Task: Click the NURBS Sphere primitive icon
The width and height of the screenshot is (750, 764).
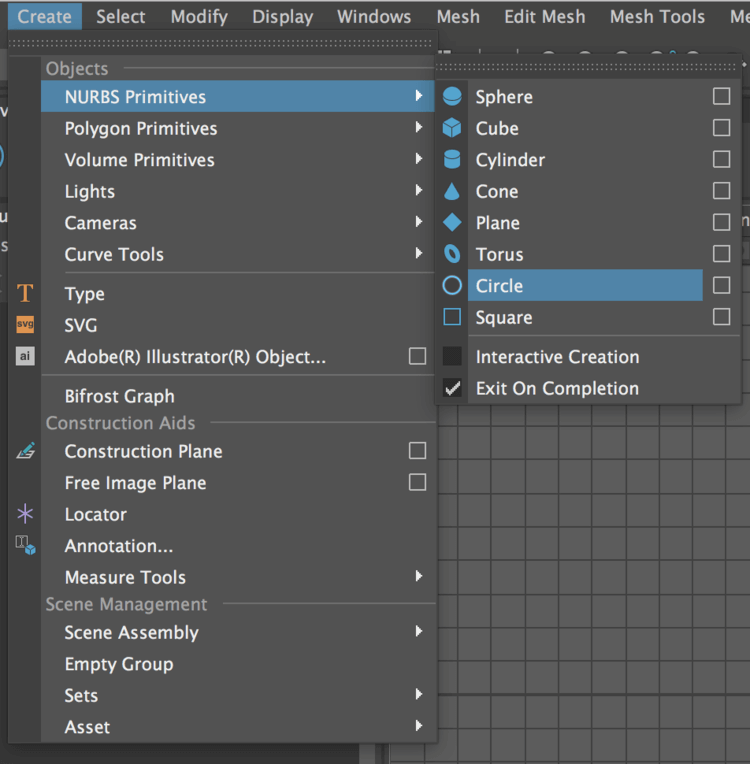Action: click(x=452, y=97)
